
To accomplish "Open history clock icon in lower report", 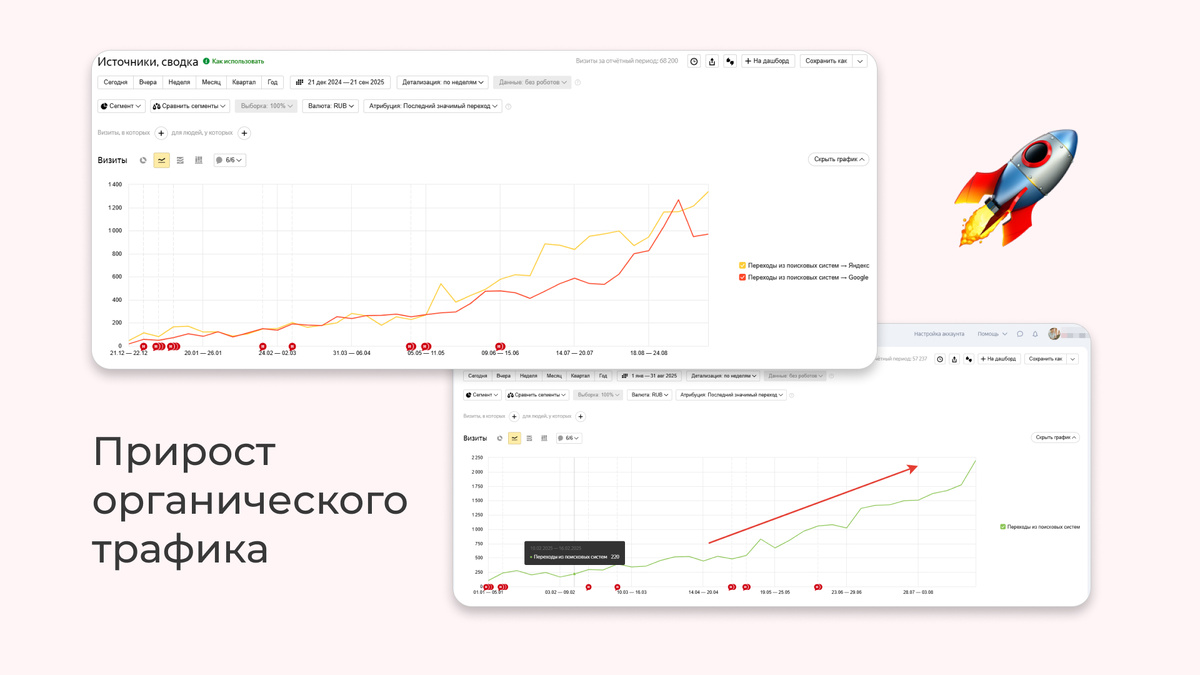I will (938, 358).
